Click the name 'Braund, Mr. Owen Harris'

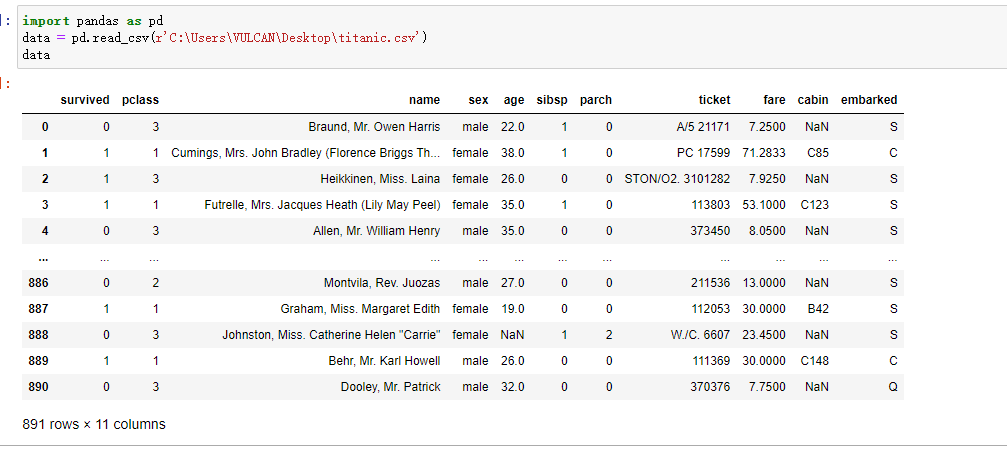coord(374,127)
